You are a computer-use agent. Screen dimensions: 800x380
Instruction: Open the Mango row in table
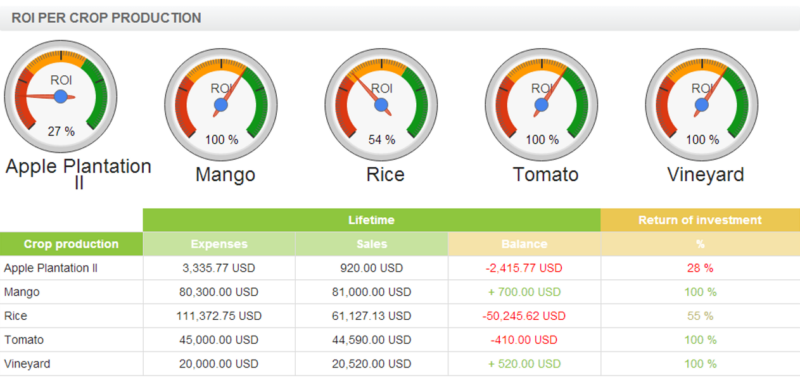[x=400, y=292]
